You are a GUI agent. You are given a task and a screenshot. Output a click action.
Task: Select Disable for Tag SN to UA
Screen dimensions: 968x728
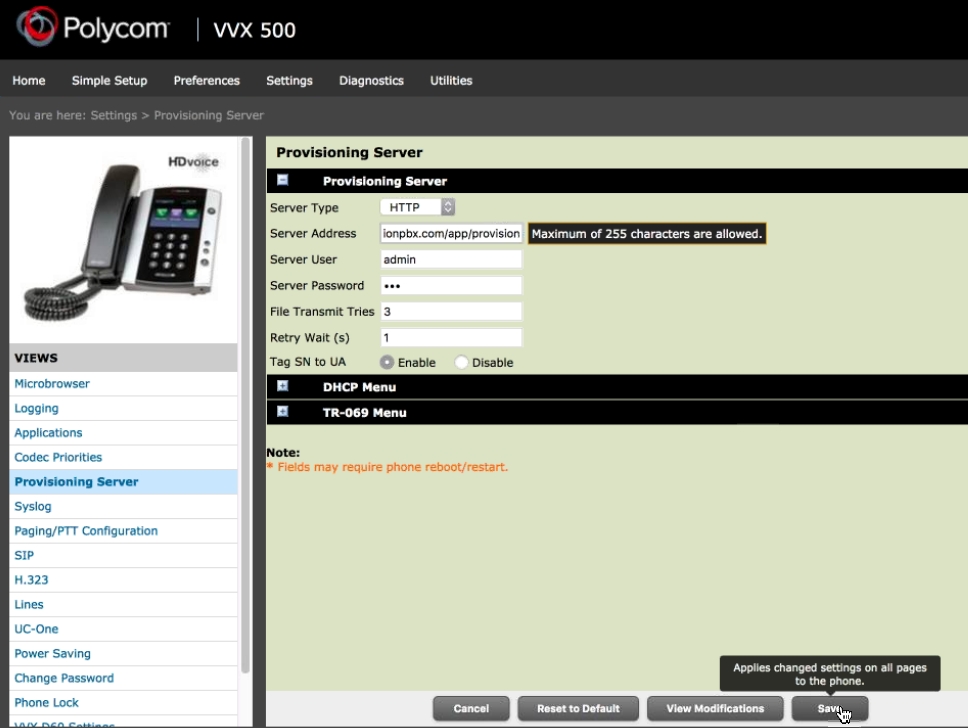461,362
